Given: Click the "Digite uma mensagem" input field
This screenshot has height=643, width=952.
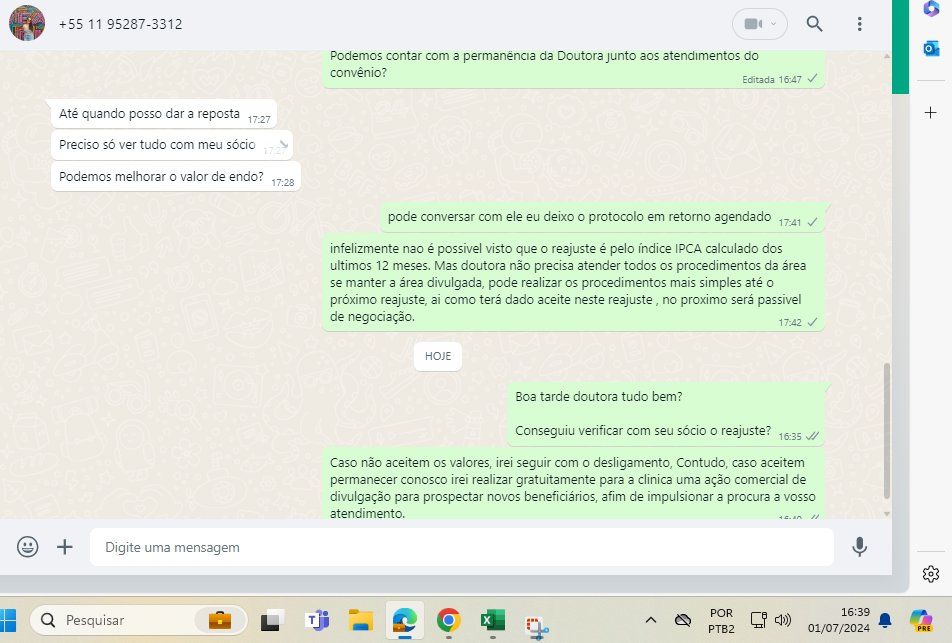Looking at the screenshot, I should pyautogui.click(x=460, y=547).
